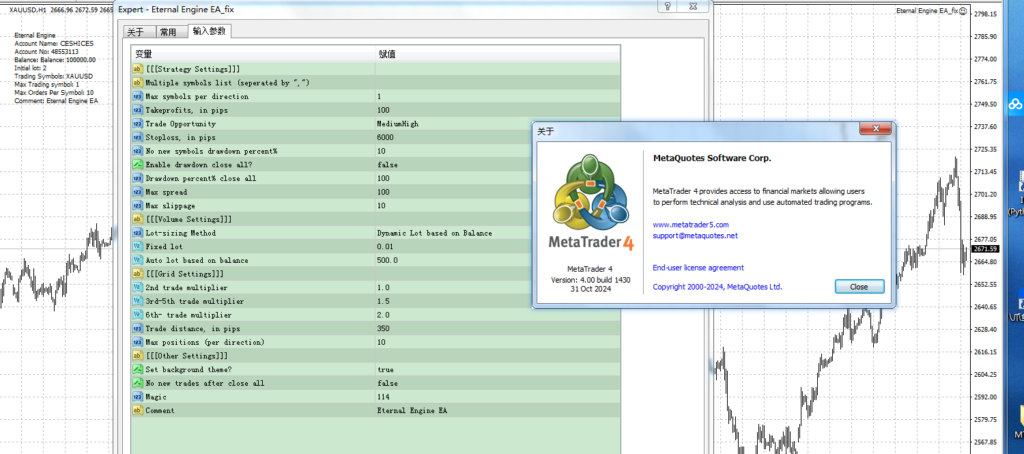Click the Max Orders Per Symbol: 10 text
Screen dimensions: 1024x454
(54, 93)
